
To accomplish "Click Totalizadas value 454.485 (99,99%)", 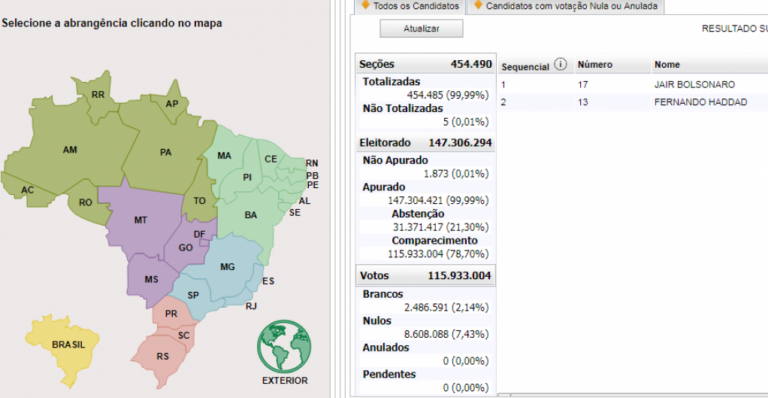I will click(448, 95).
